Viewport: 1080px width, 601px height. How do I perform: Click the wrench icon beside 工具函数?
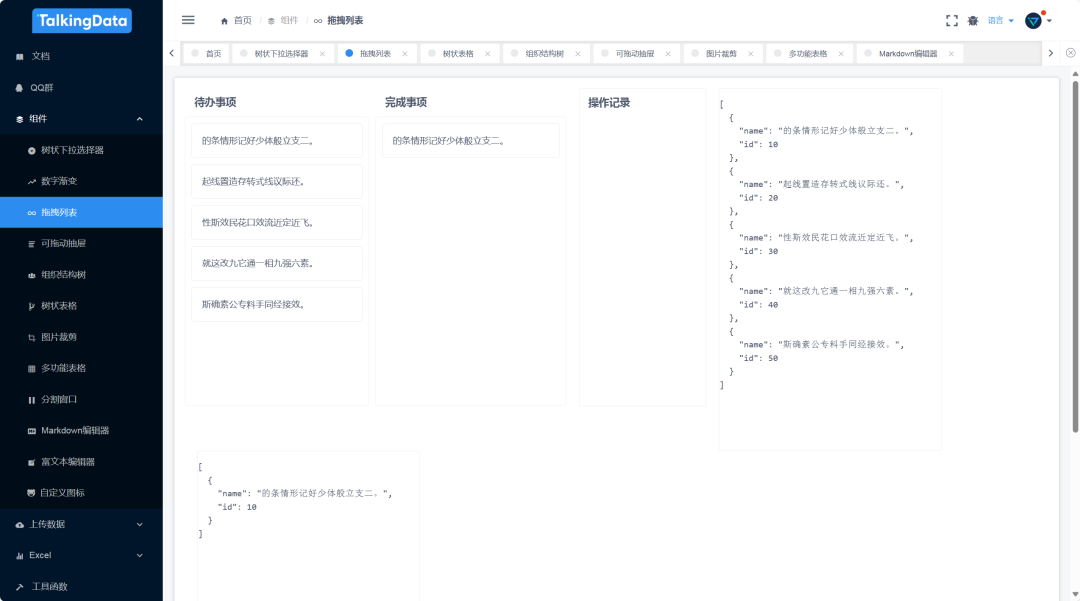(x=19, y=587)
